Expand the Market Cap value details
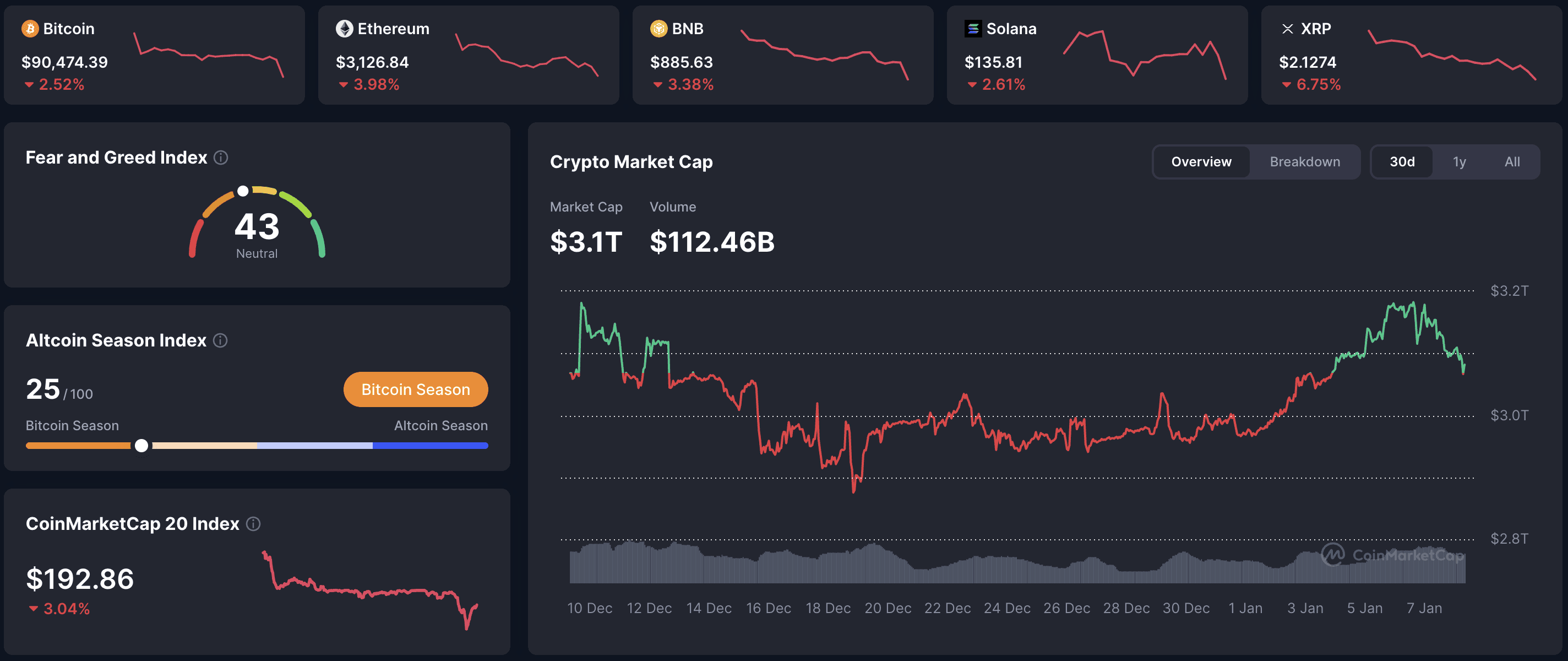 586,241
